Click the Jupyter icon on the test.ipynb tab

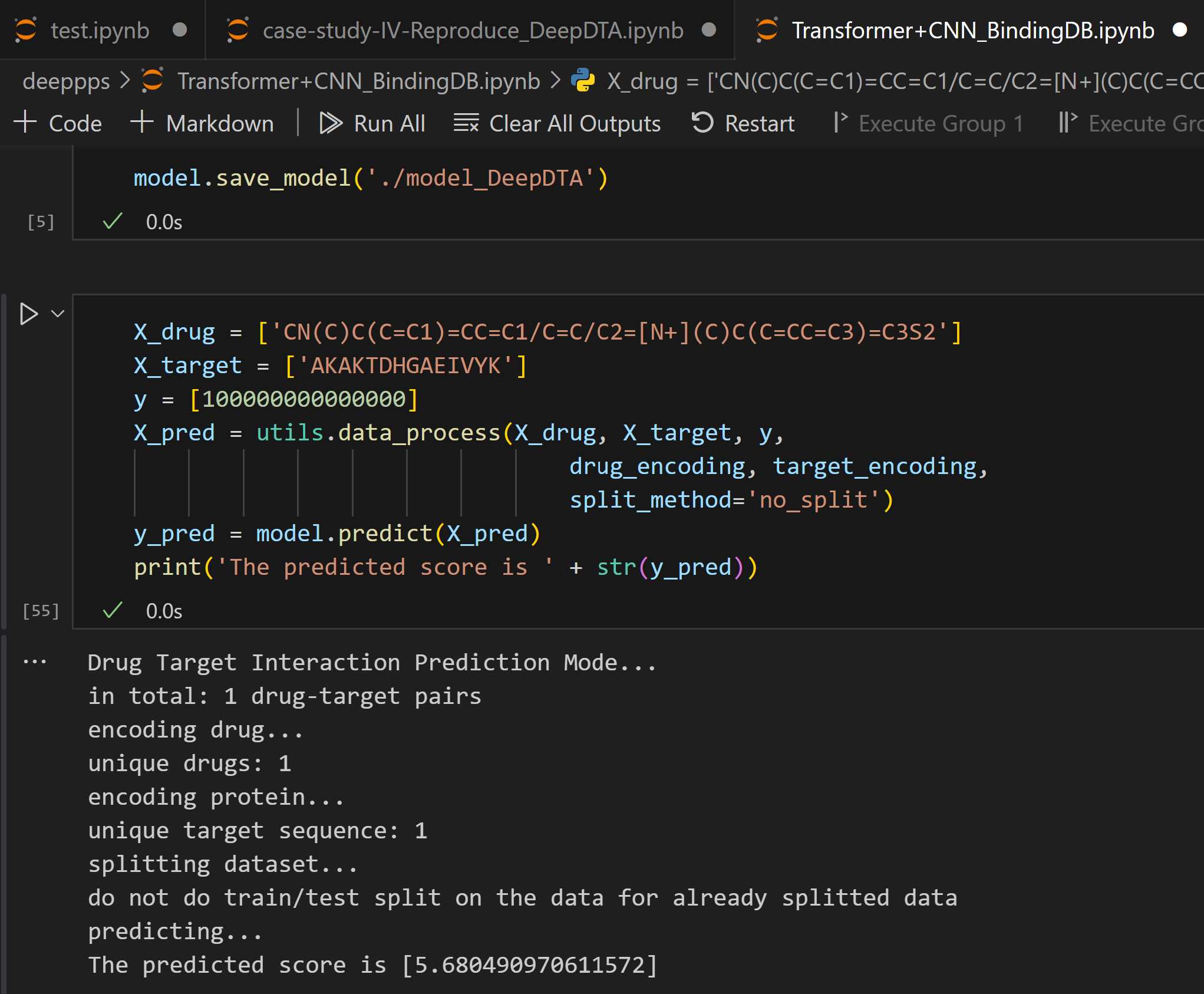coord(26,30)
